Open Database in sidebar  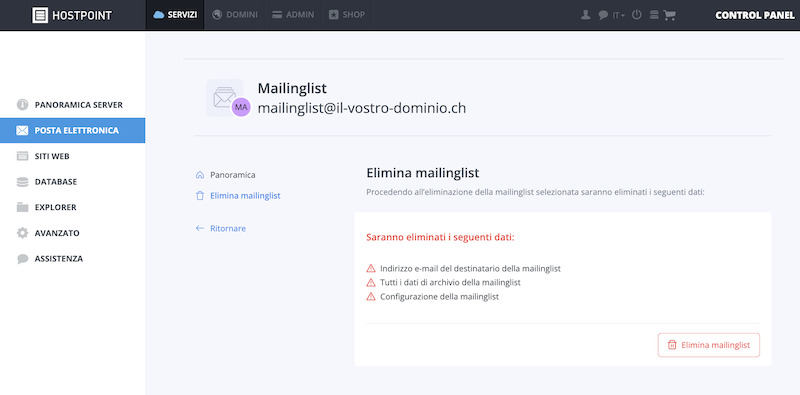pos(72,182)
